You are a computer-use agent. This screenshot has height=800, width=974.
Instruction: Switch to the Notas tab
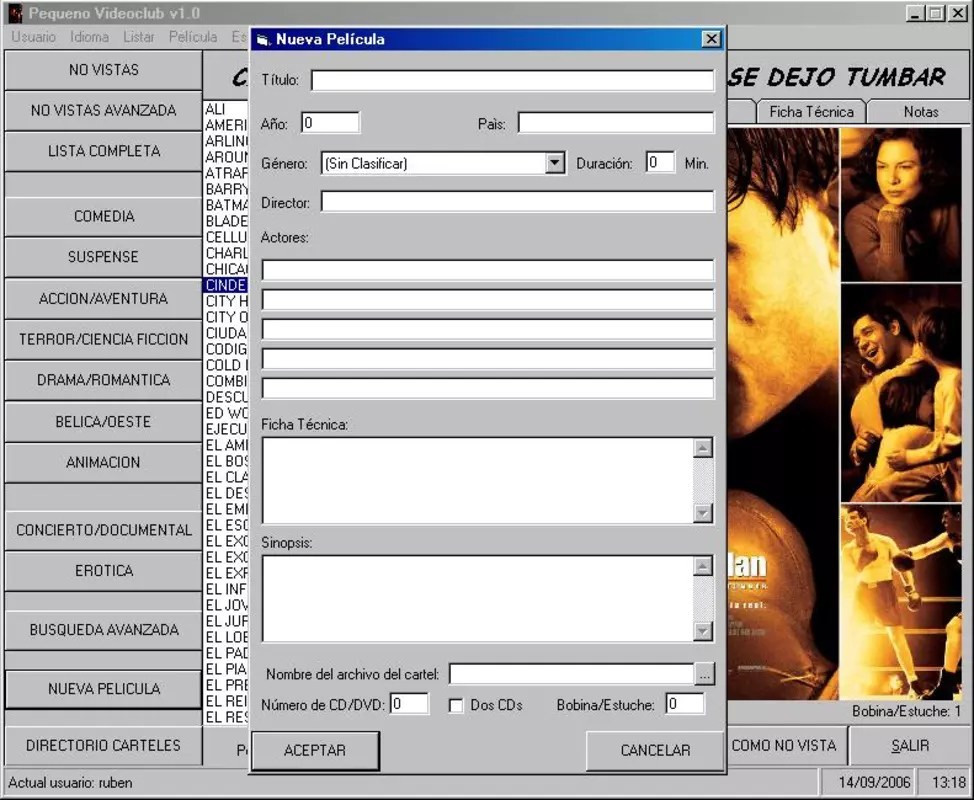[x=921, y=112]
